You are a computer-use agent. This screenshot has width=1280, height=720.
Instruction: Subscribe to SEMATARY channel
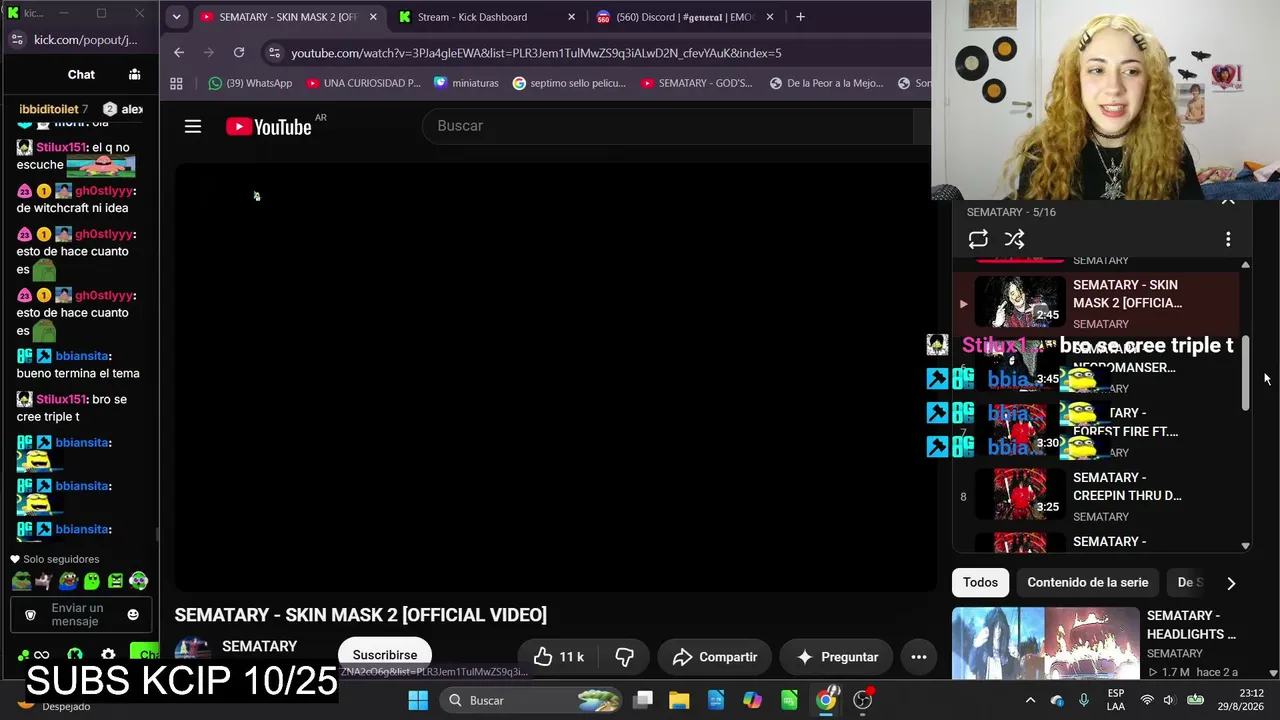coord(385,655)
